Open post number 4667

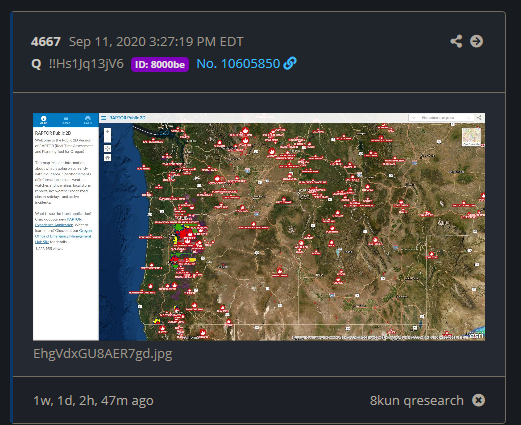pos(46,42)
